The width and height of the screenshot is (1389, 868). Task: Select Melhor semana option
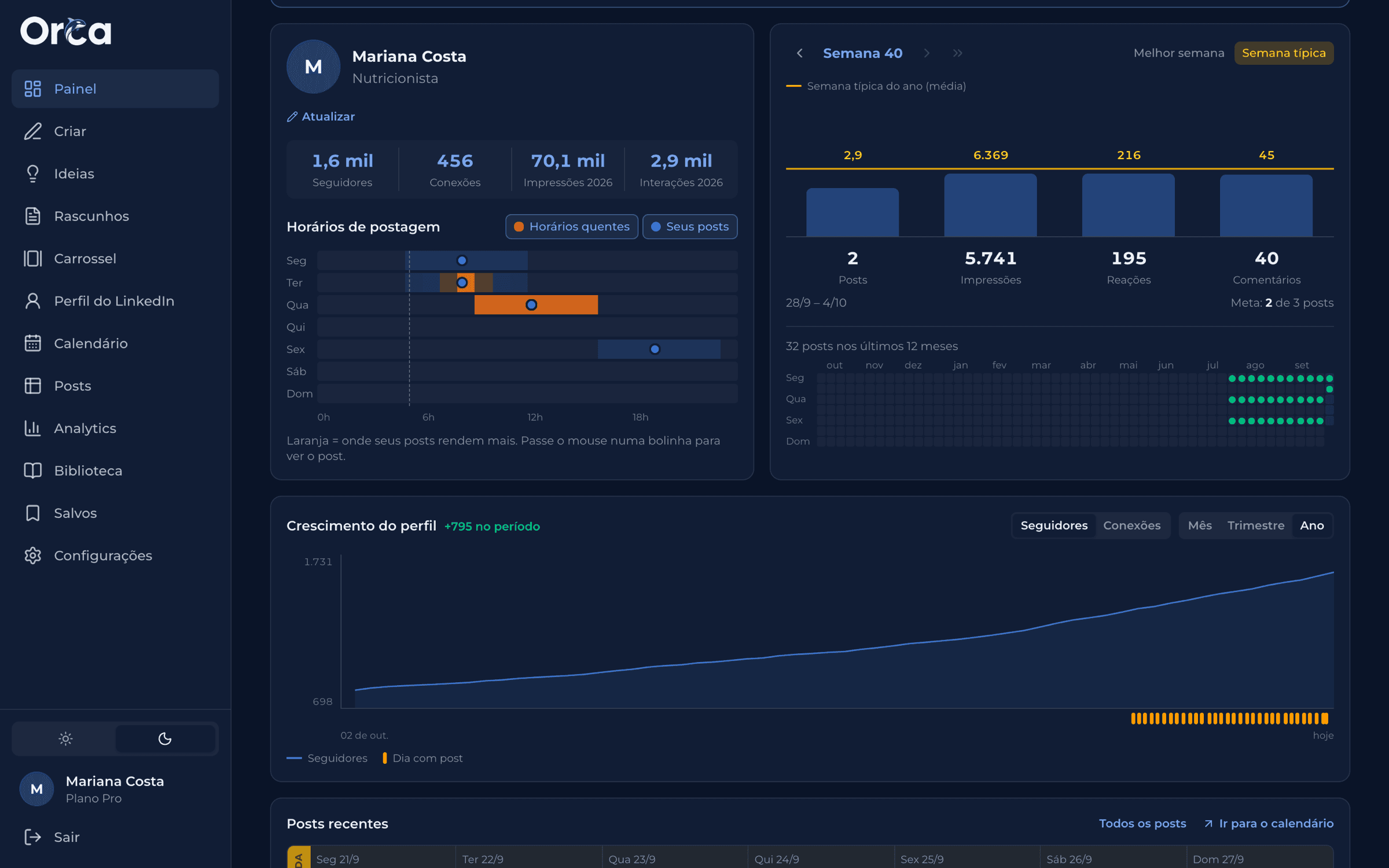pos(1179,53)
